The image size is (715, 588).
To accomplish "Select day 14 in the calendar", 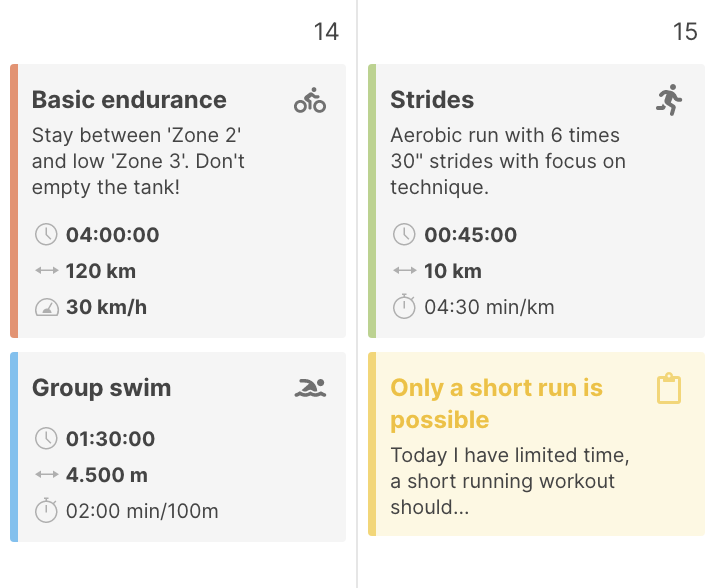I will click(326, 32).
